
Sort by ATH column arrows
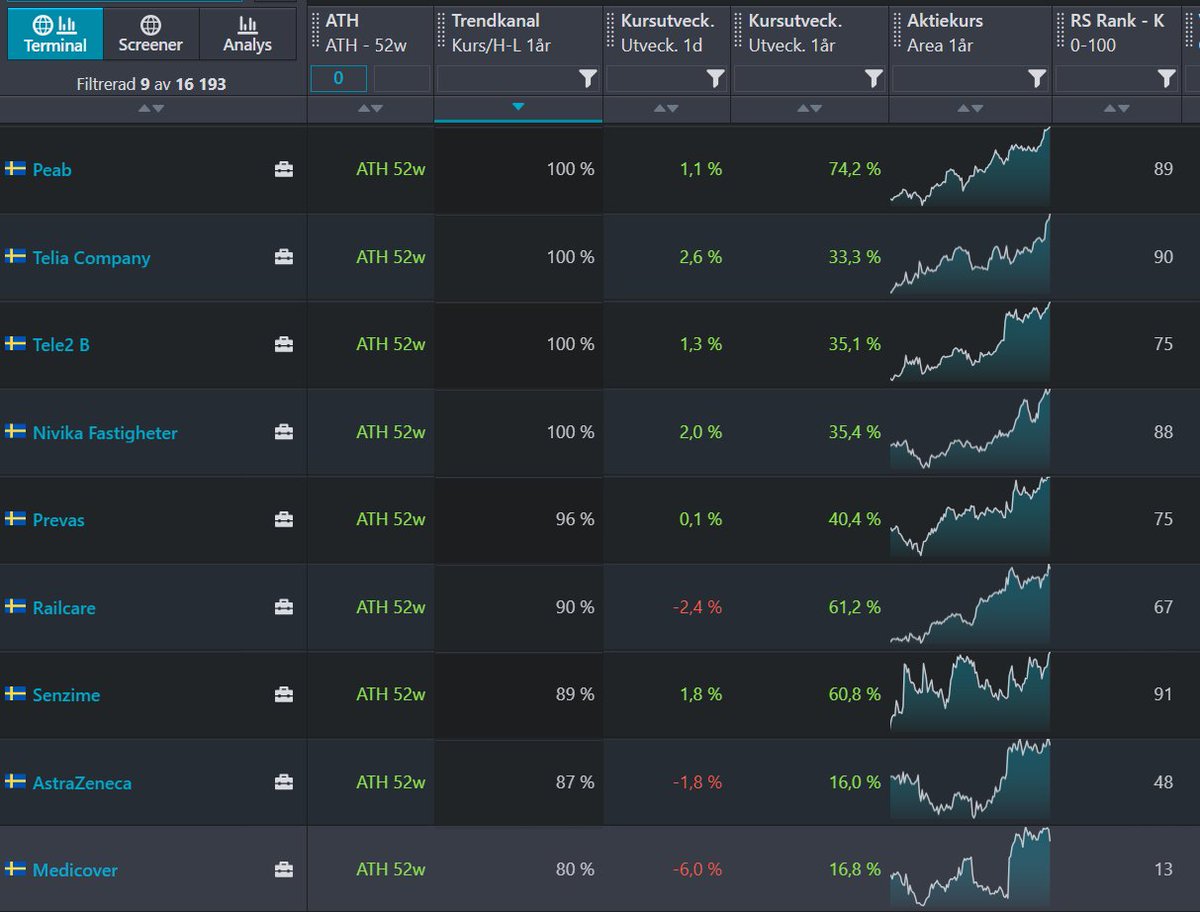[x=370, y=108]
